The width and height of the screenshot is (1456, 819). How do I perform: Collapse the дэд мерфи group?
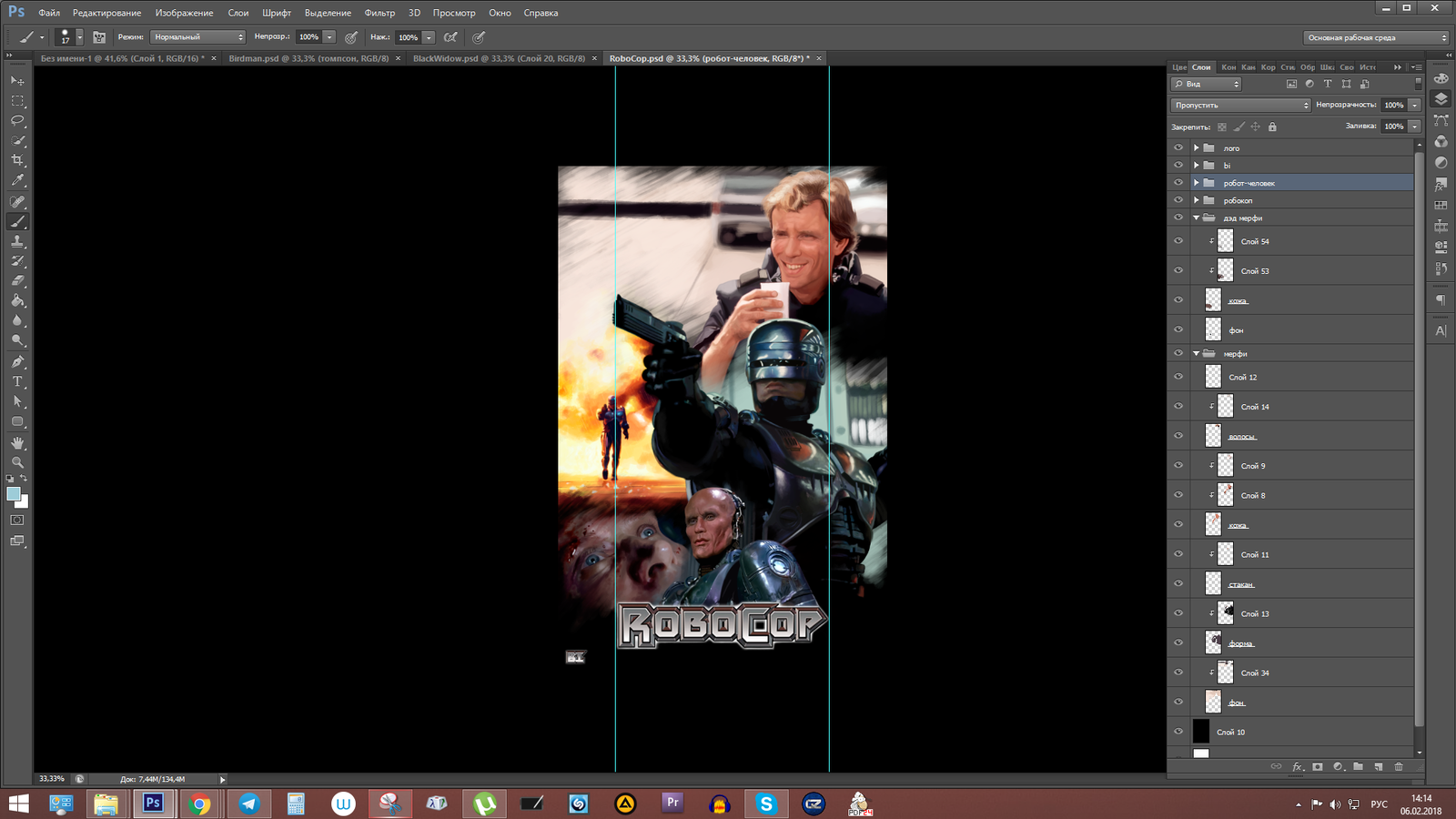coord(1197,218)
